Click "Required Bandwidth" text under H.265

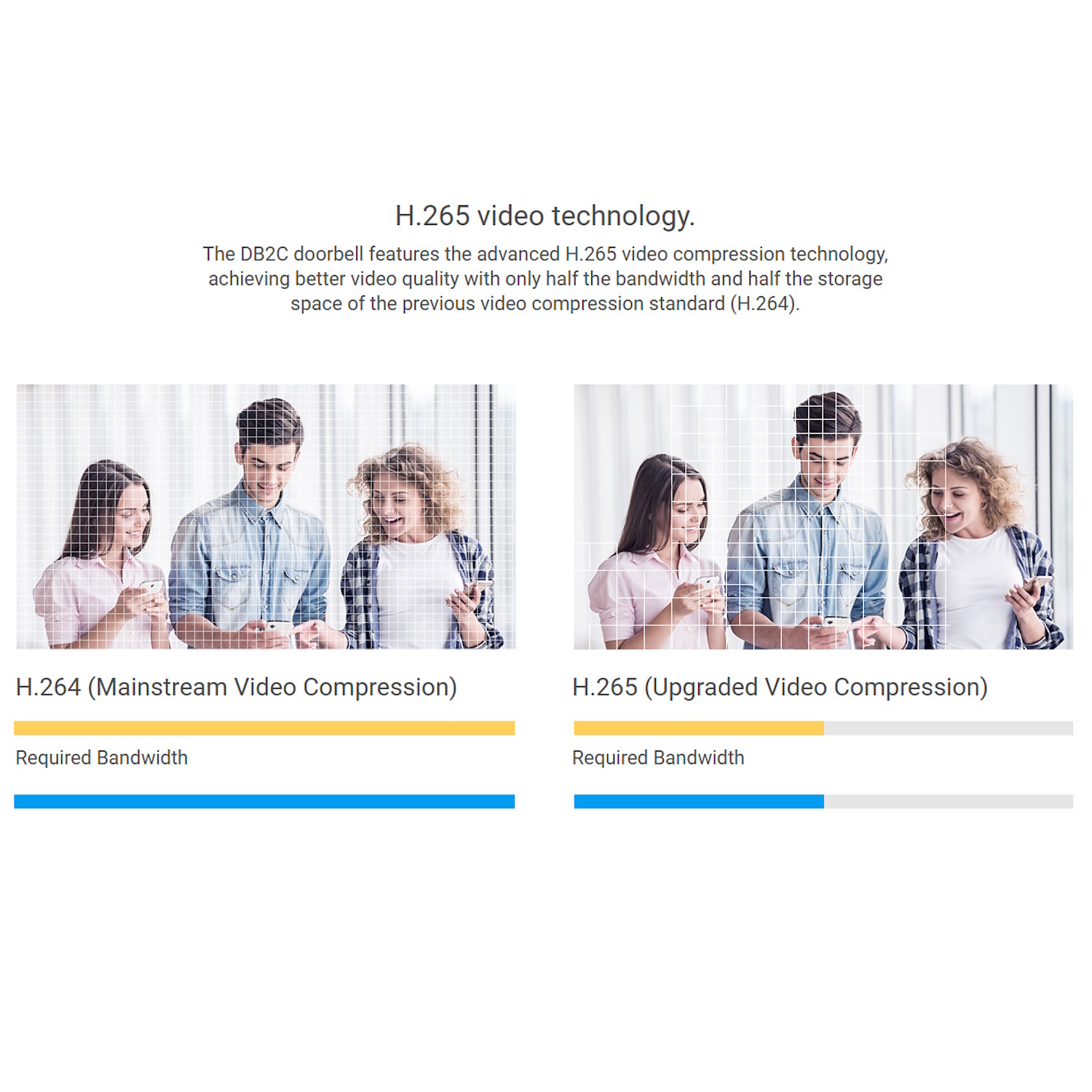tap(658, 758)
